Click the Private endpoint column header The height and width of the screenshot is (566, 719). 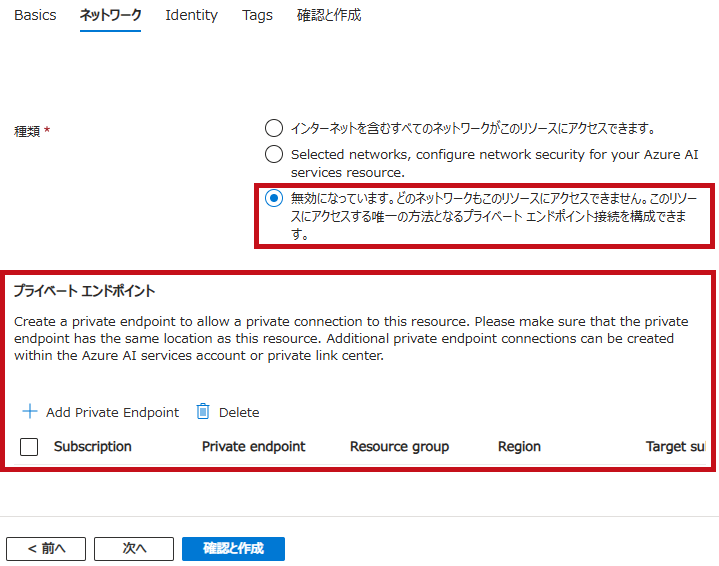click(x=253, y=447)
